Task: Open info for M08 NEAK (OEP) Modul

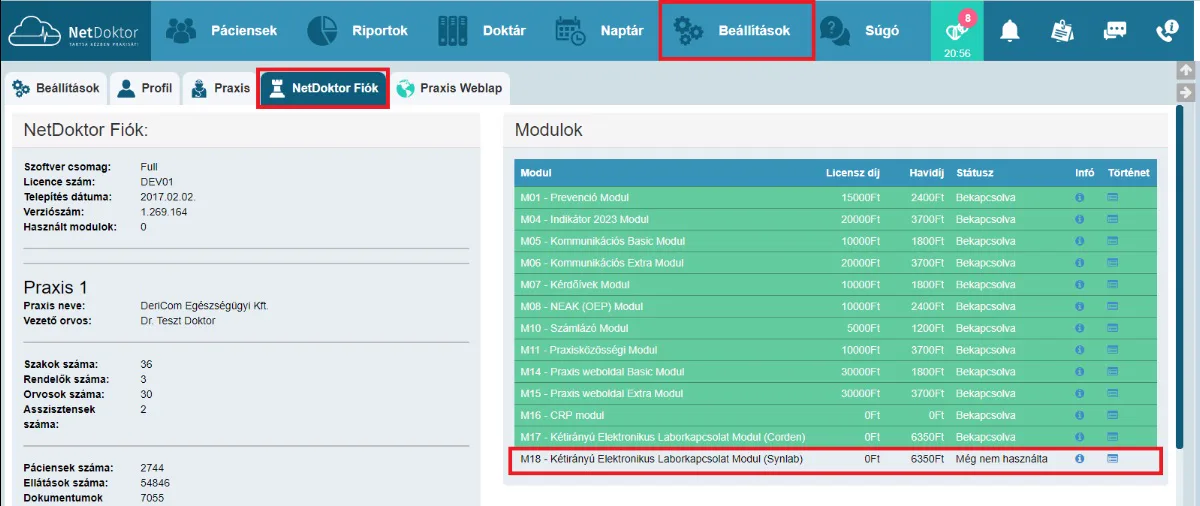Action: coord(1080,306)
